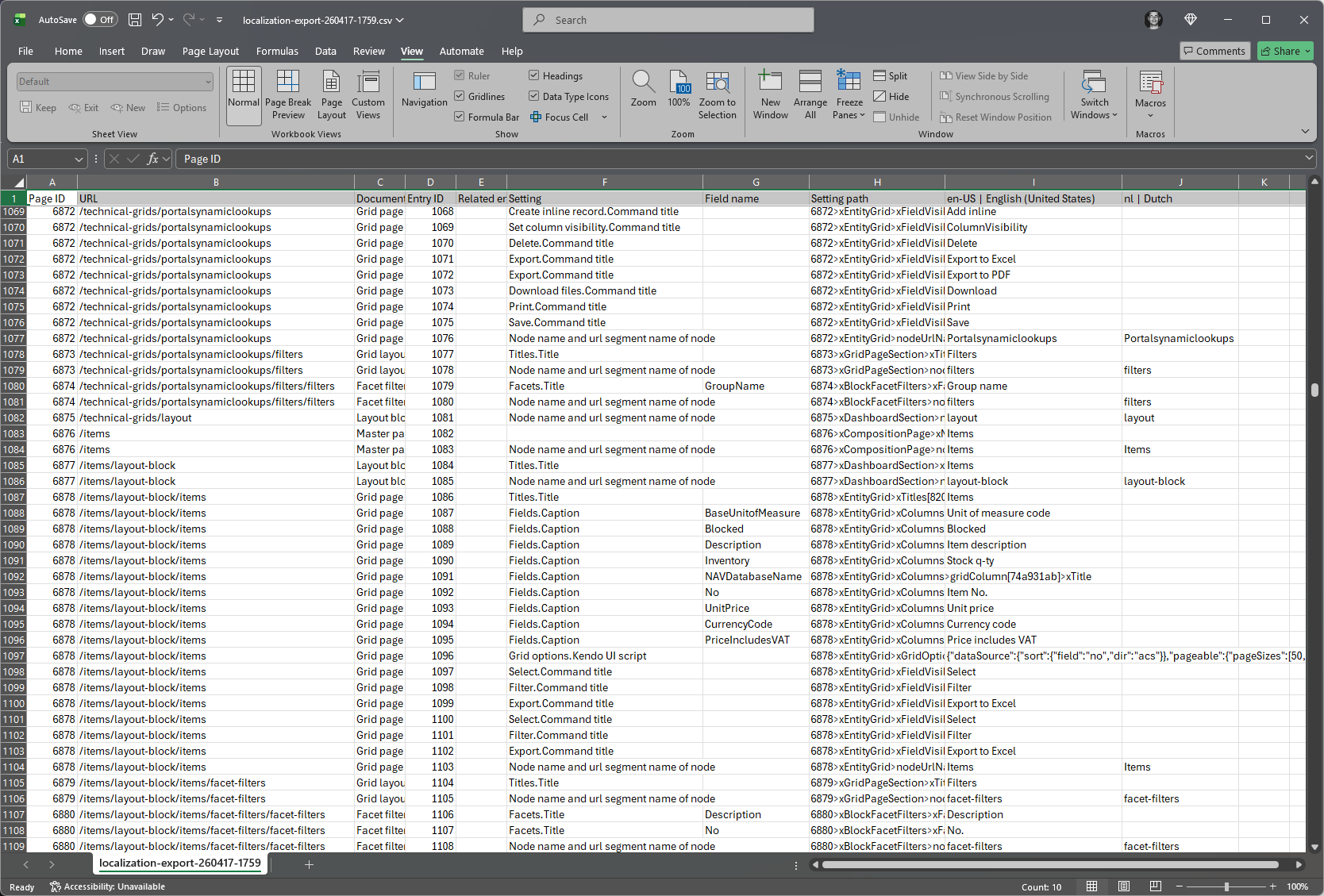This screenshot has width=1324, height=896.
Task: Switch to the Data tab
Action: pos(325,52)
